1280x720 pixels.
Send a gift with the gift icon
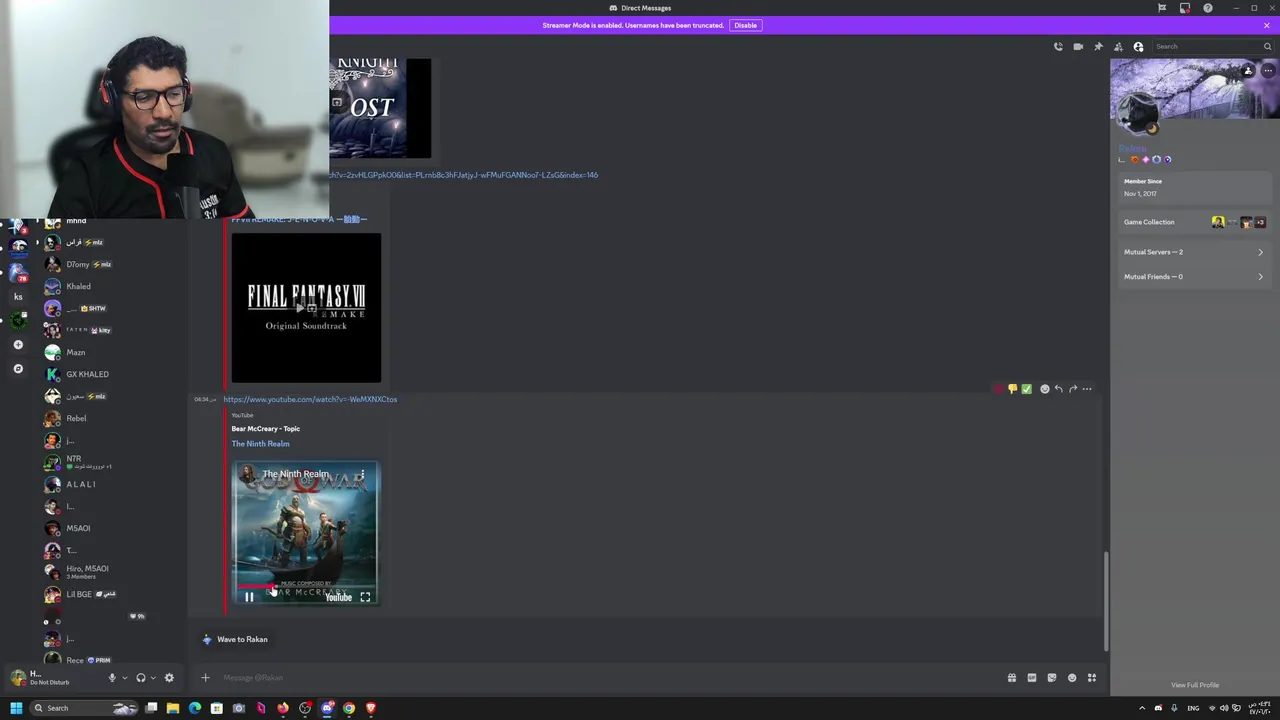point(1012,678)
